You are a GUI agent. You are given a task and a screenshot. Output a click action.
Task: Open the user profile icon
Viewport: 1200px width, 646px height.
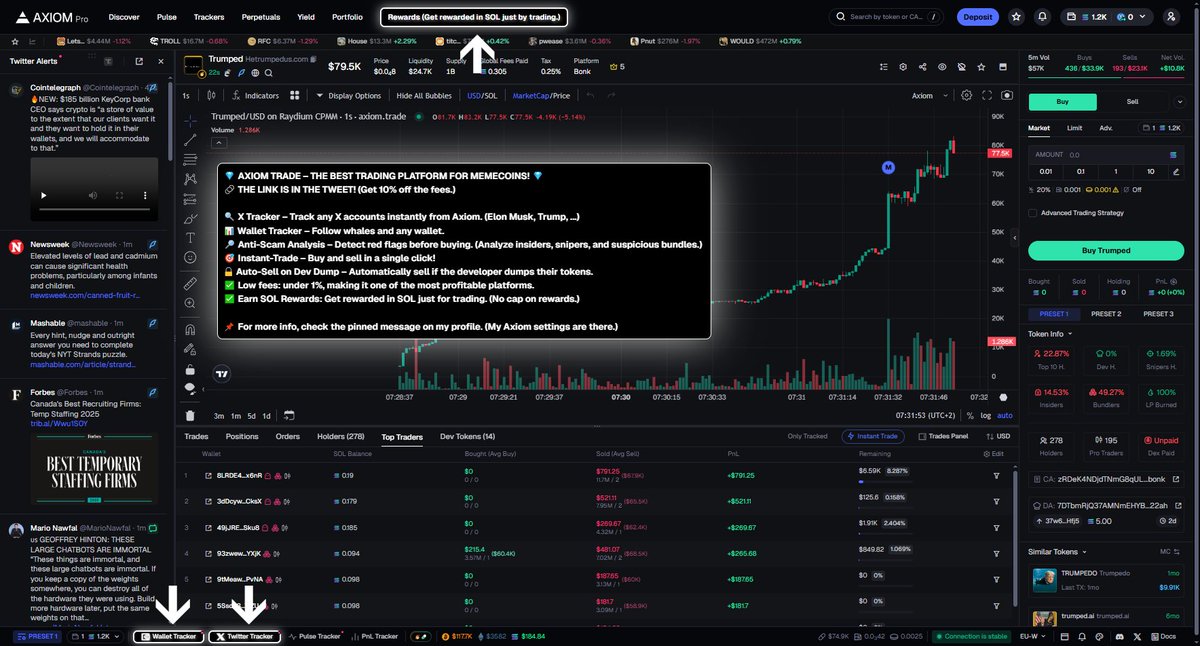[1171, 17]
